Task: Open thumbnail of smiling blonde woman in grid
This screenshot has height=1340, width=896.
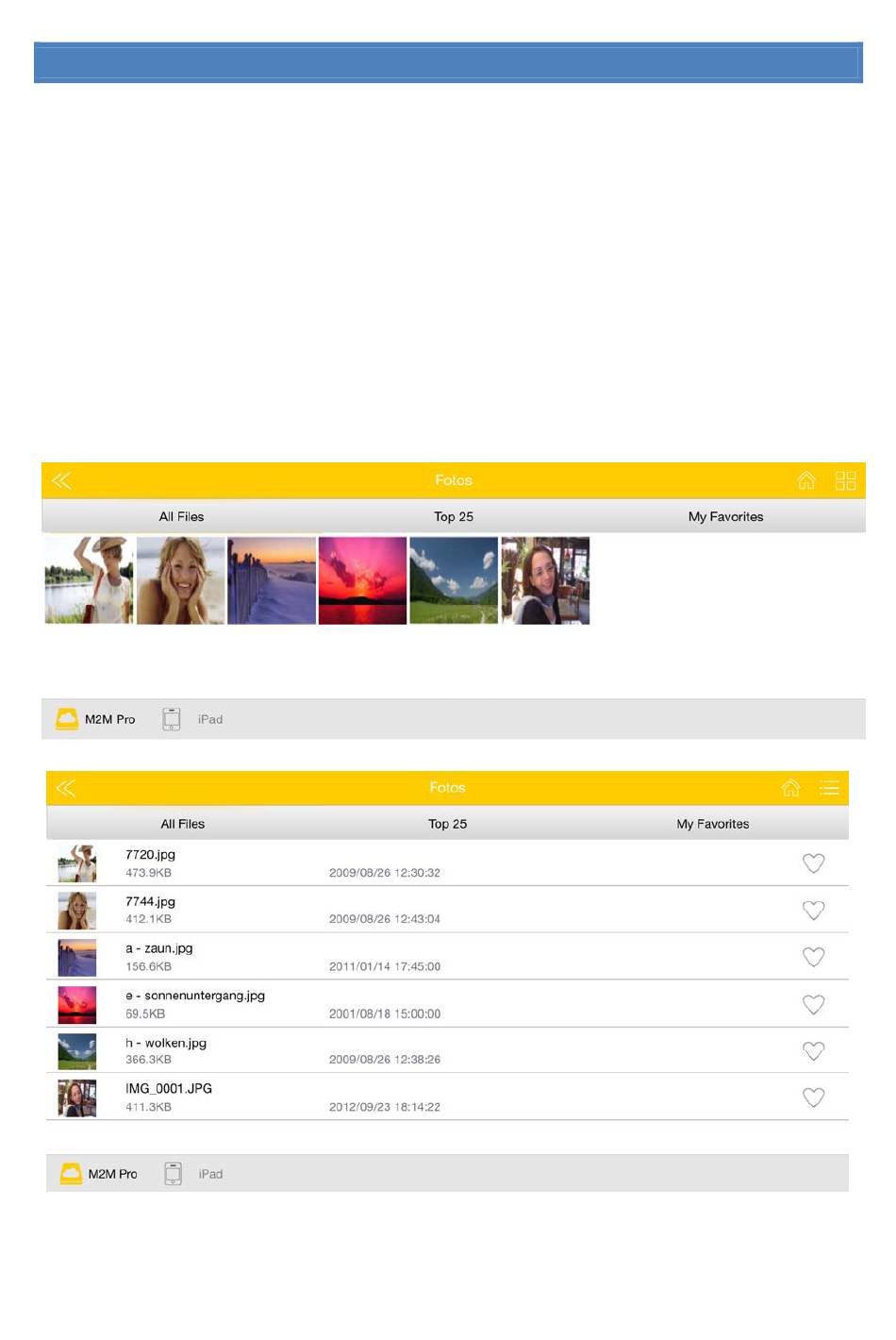Action: pos(181,580)
